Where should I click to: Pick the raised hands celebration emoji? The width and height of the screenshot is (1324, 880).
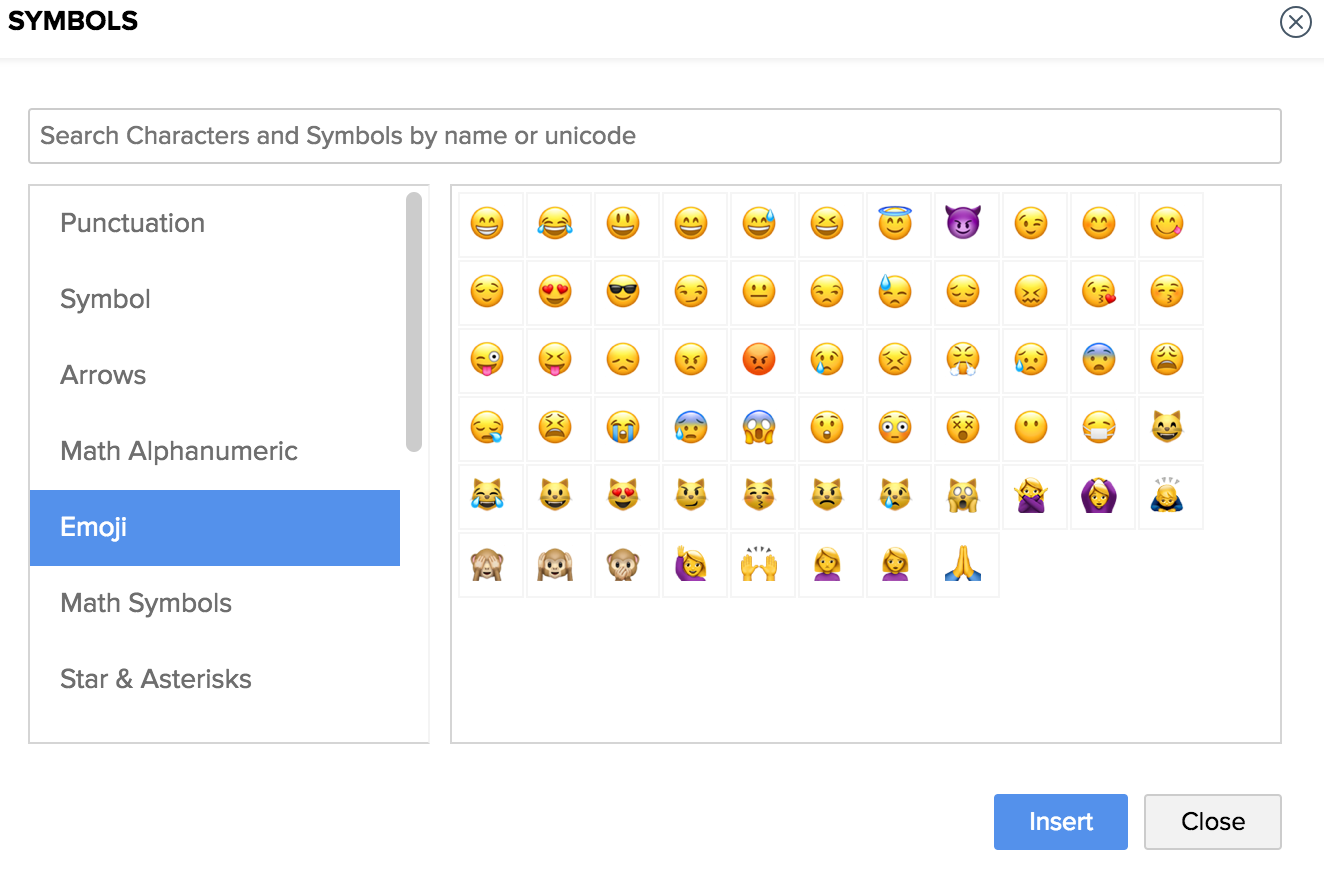(759, 564)
